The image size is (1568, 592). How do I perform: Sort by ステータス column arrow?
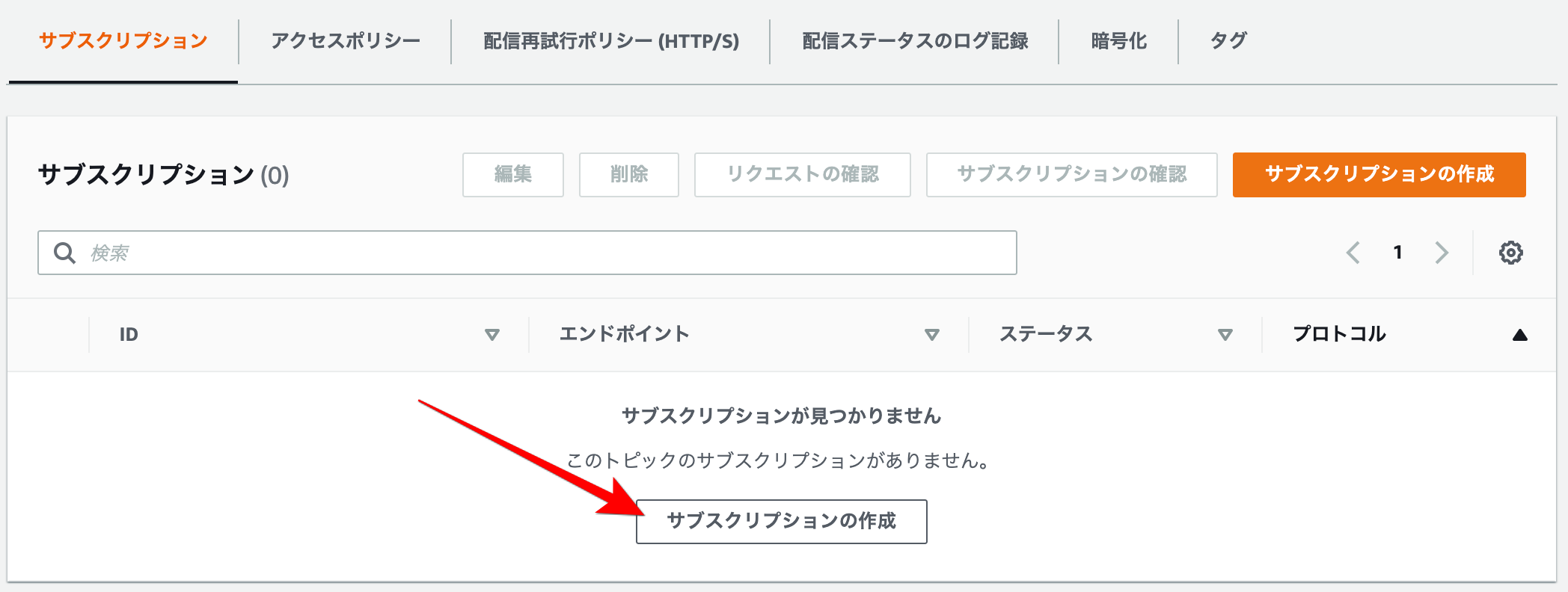(1225, 335)
